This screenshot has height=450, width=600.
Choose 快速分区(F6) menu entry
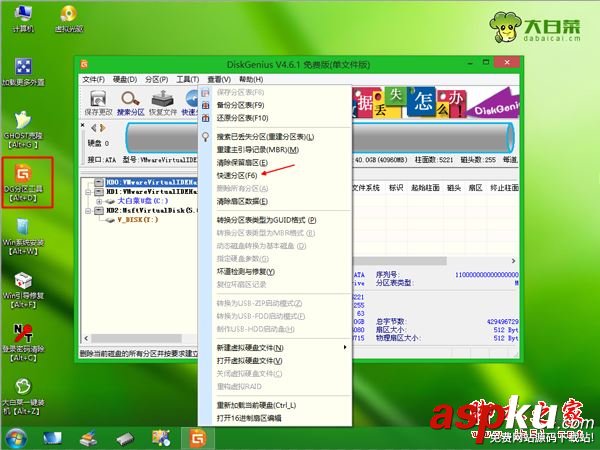pyautogui.click(x=275, y=175)
